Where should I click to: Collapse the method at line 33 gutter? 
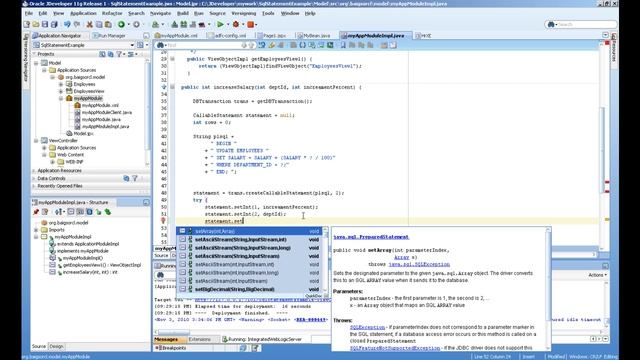(x=172, y=87)
